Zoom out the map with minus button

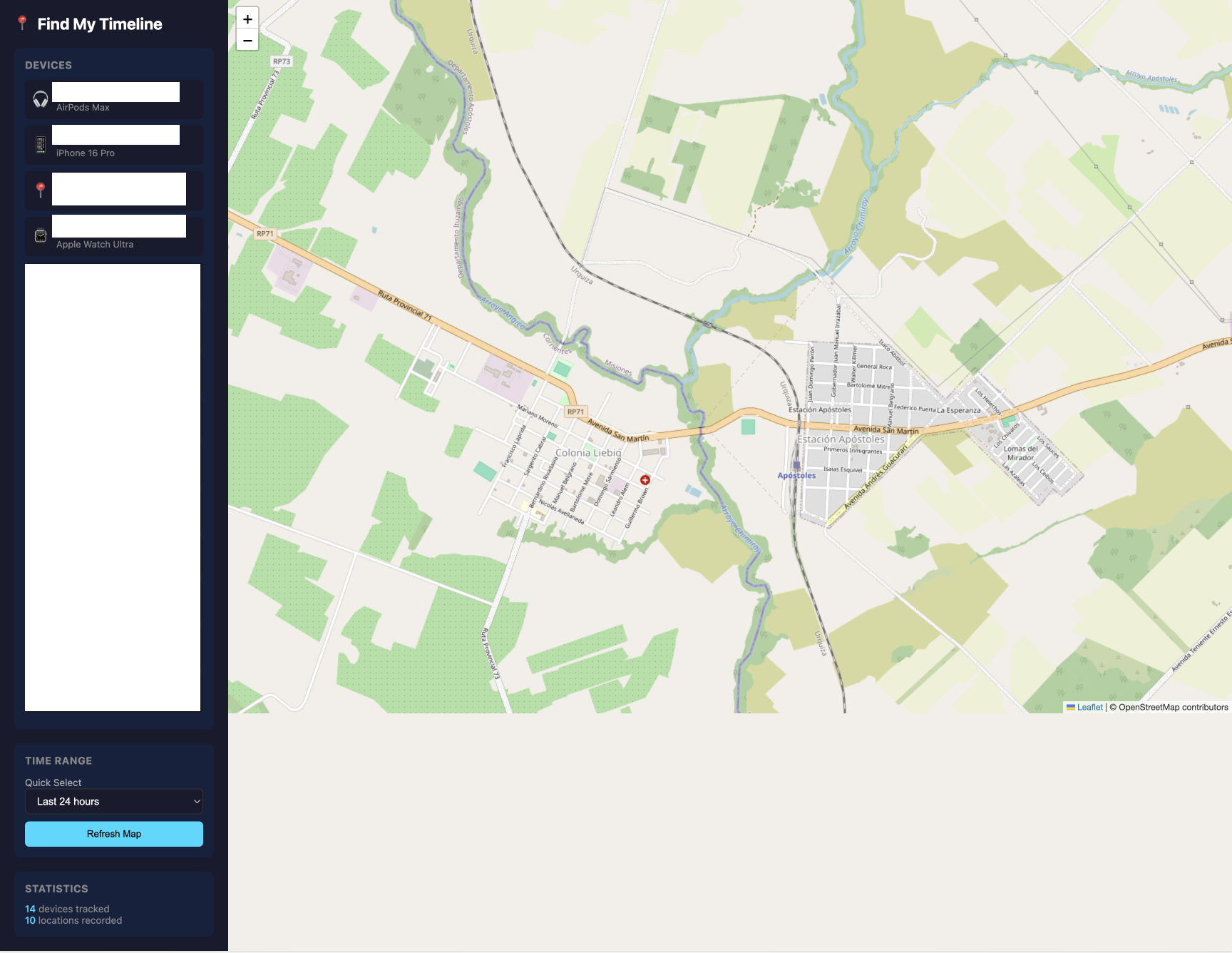[x=247, y=41]
